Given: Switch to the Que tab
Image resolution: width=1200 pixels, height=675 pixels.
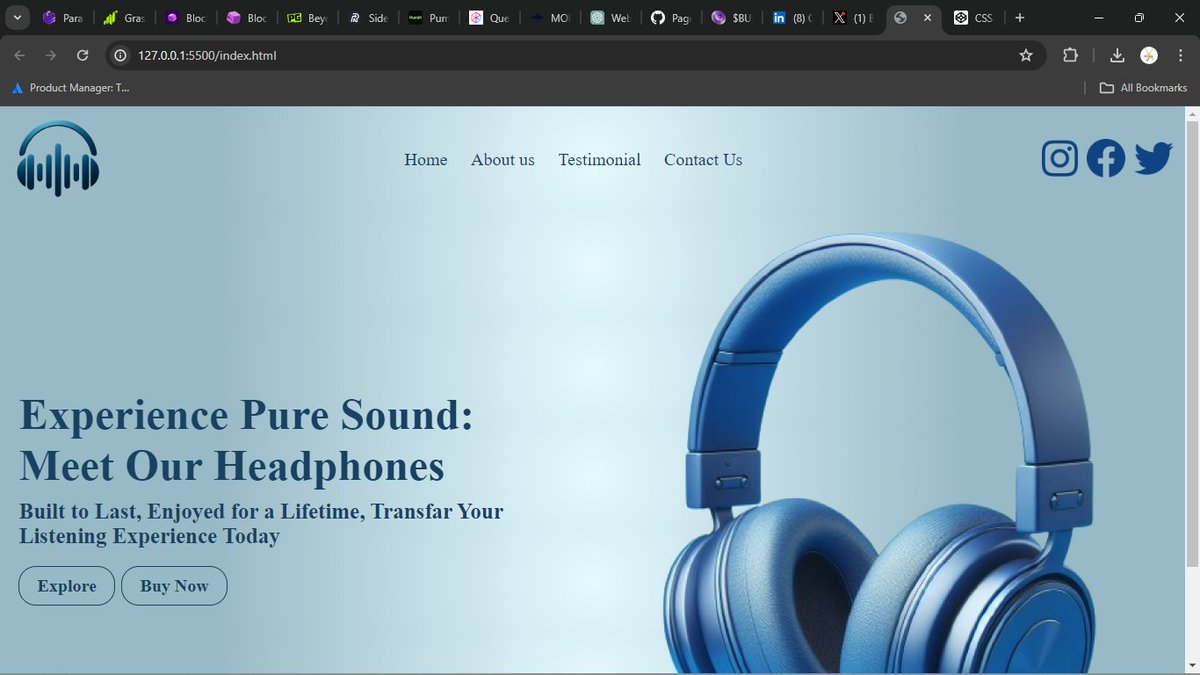Looking at the screenshot, I should click(489, 18).
